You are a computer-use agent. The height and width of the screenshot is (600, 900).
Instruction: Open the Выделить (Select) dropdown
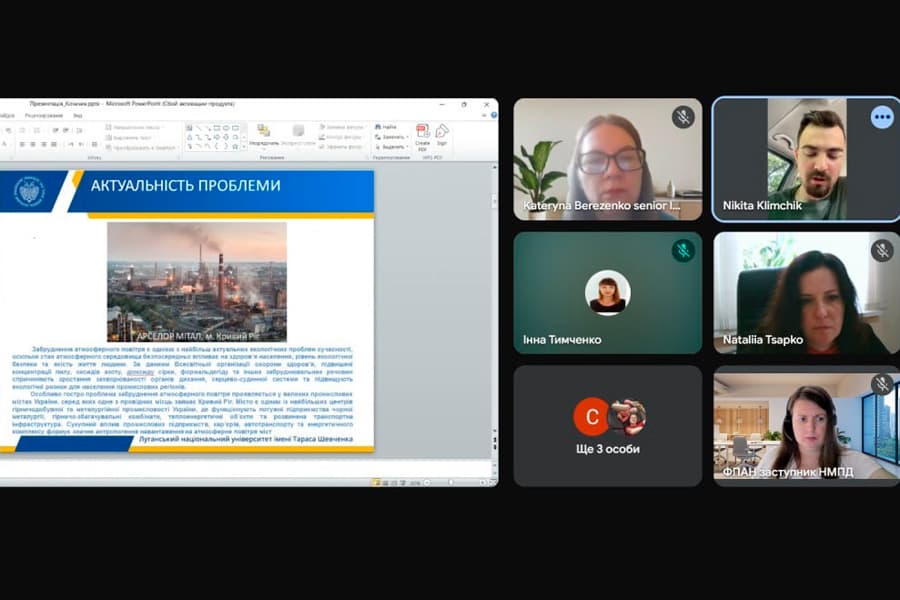click(391, 147)
